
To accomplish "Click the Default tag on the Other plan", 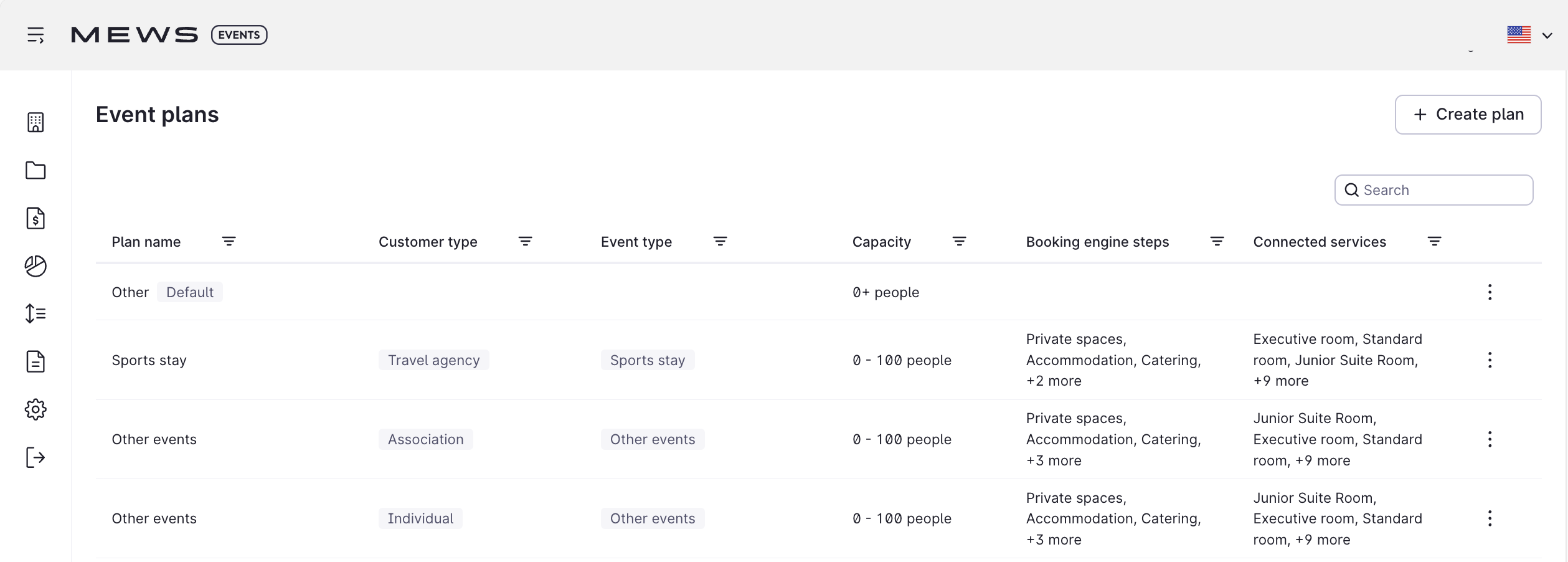I will click(x=190, y=292).
